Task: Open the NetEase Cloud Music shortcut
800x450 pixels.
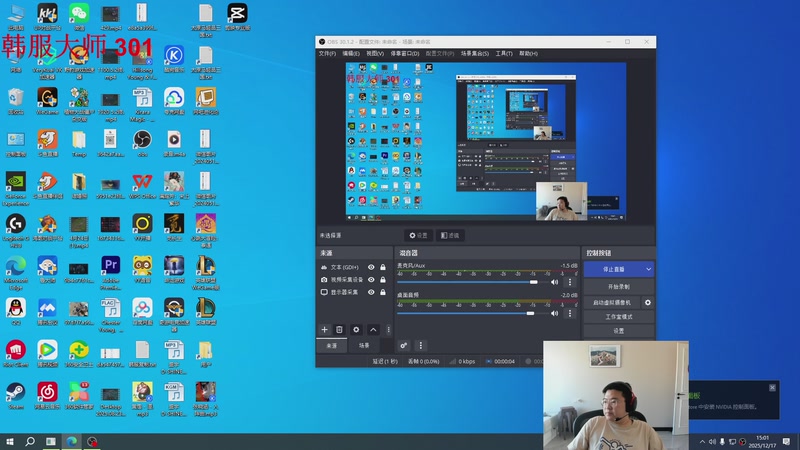Action: click(47, 396)
